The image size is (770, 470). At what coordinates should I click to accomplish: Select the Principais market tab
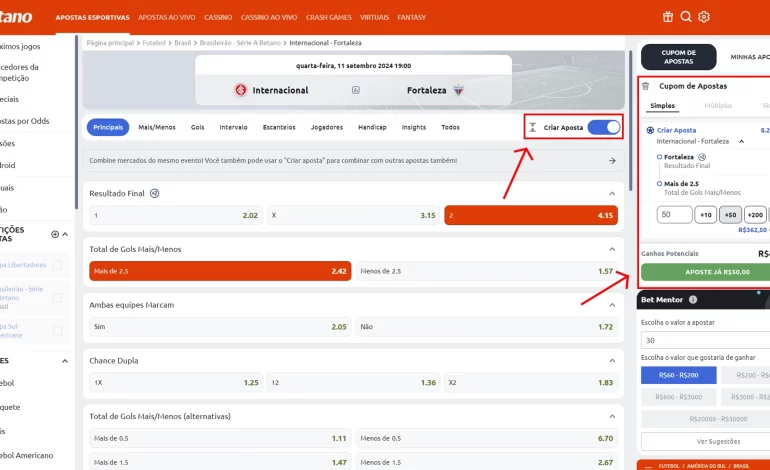108,128
